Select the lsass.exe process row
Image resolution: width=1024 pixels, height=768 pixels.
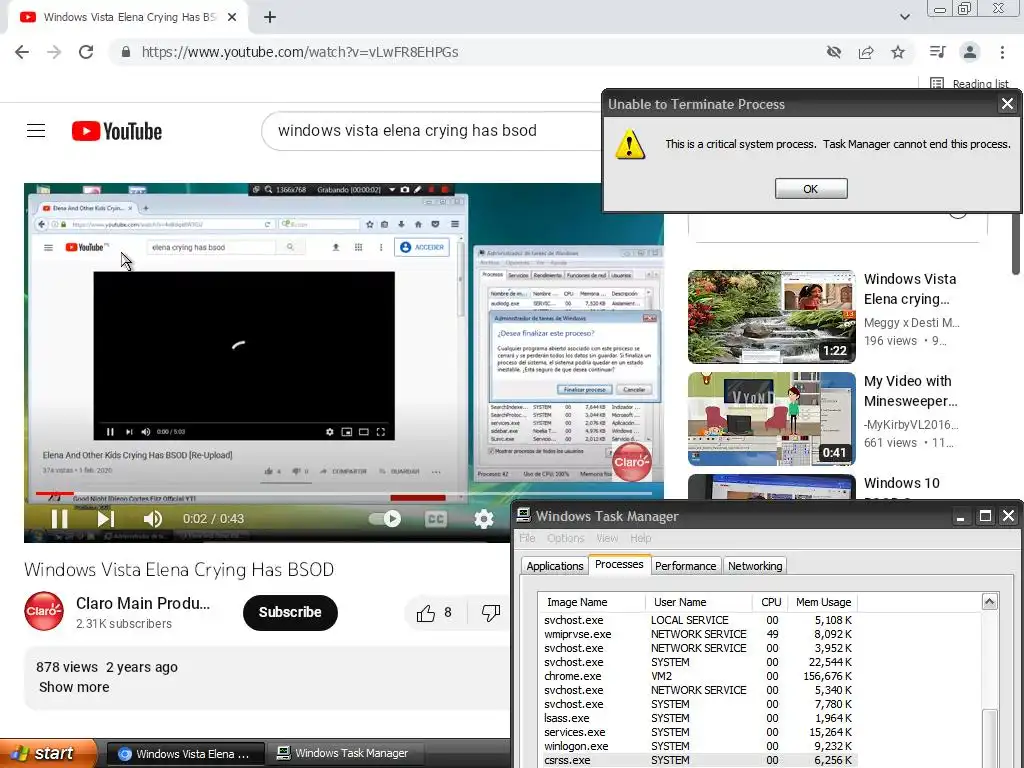[697, 718]
